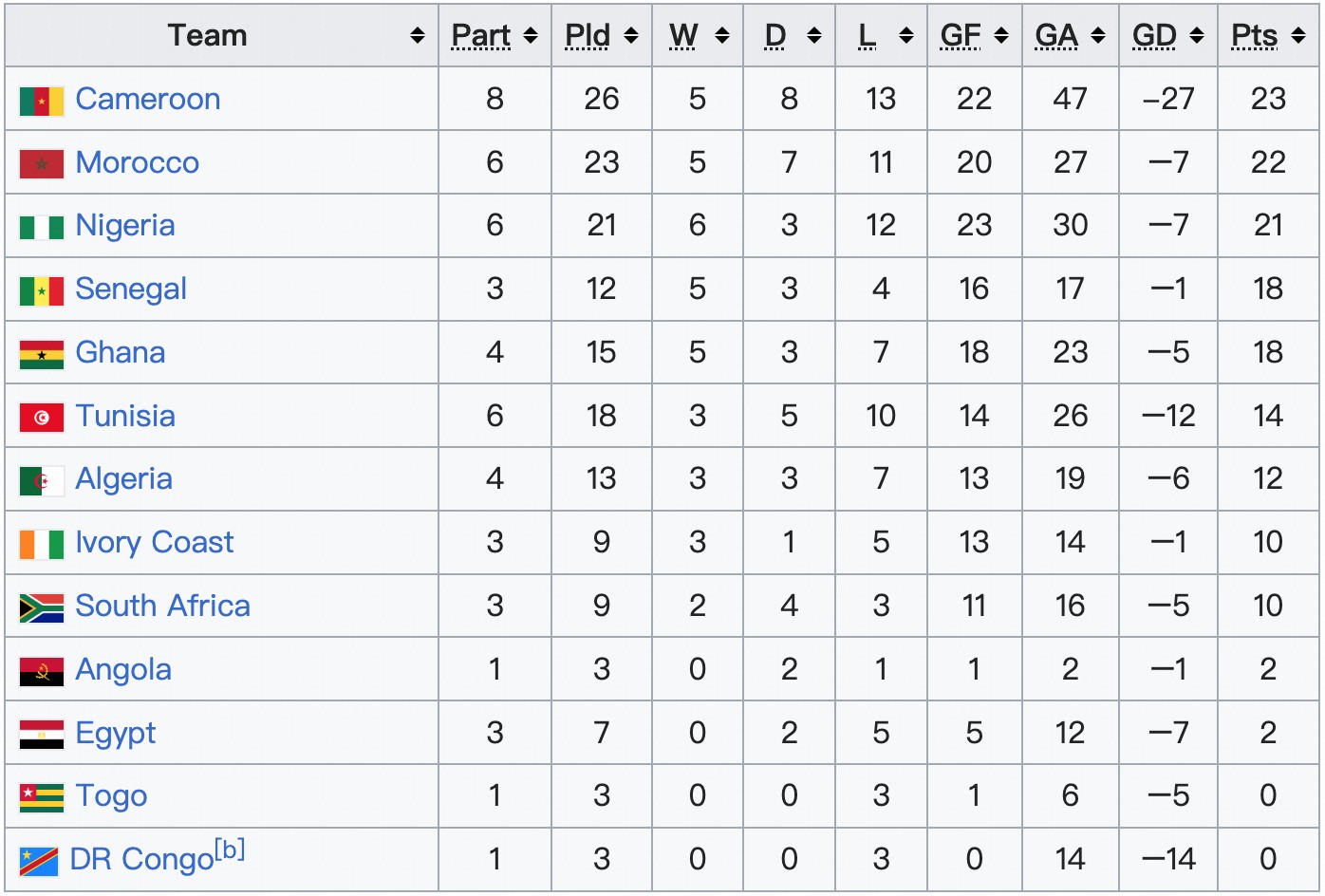Screen dimensions: 1325x896
Task: Open the Algeria team link
Action: point(123,478)
